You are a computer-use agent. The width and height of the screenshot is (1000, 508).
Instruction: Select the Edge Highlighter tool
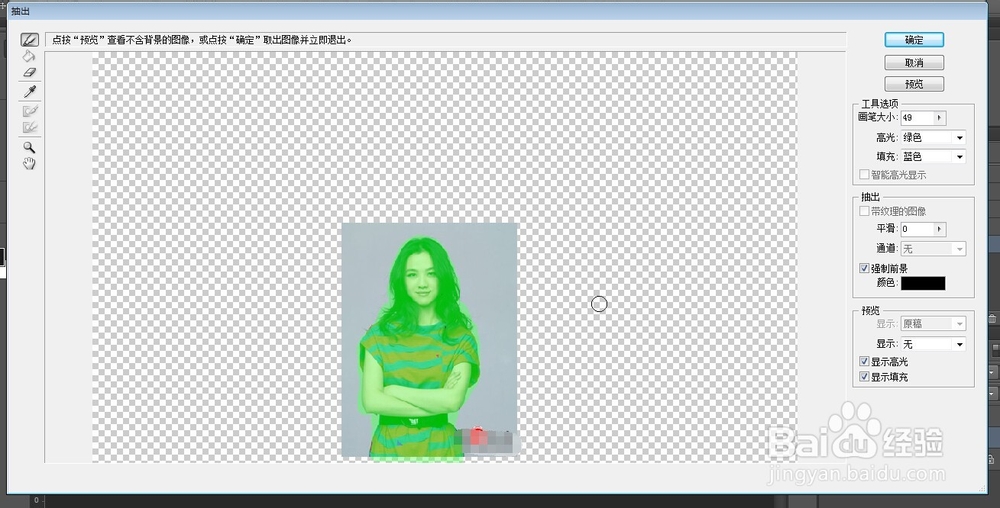pos(30,40)
